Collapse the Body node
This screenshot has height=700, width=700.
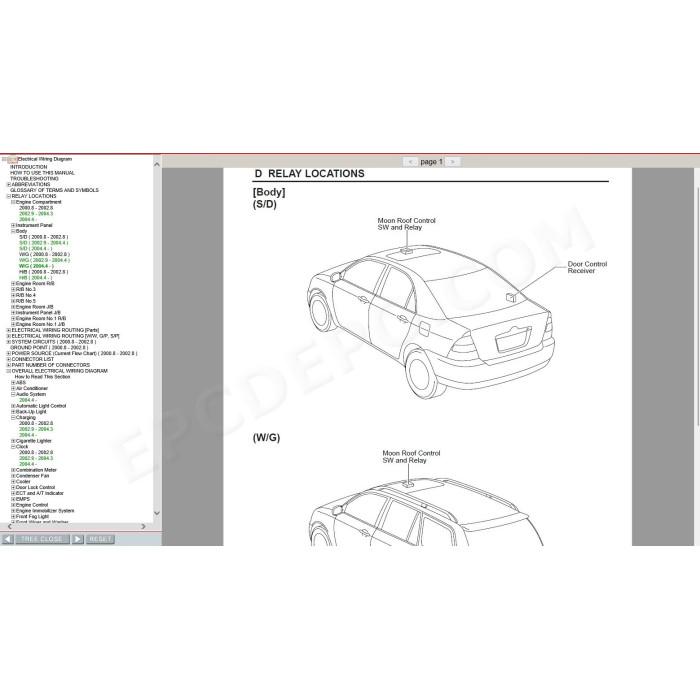(x=13, y=231)
